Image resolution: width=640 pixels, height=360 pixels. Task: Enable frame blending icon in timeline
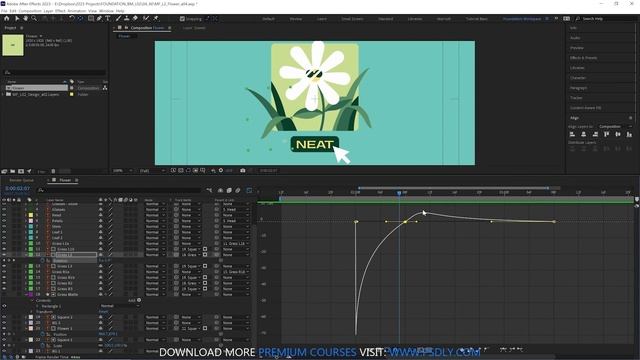pyautogui.click(x=229, y=190)
